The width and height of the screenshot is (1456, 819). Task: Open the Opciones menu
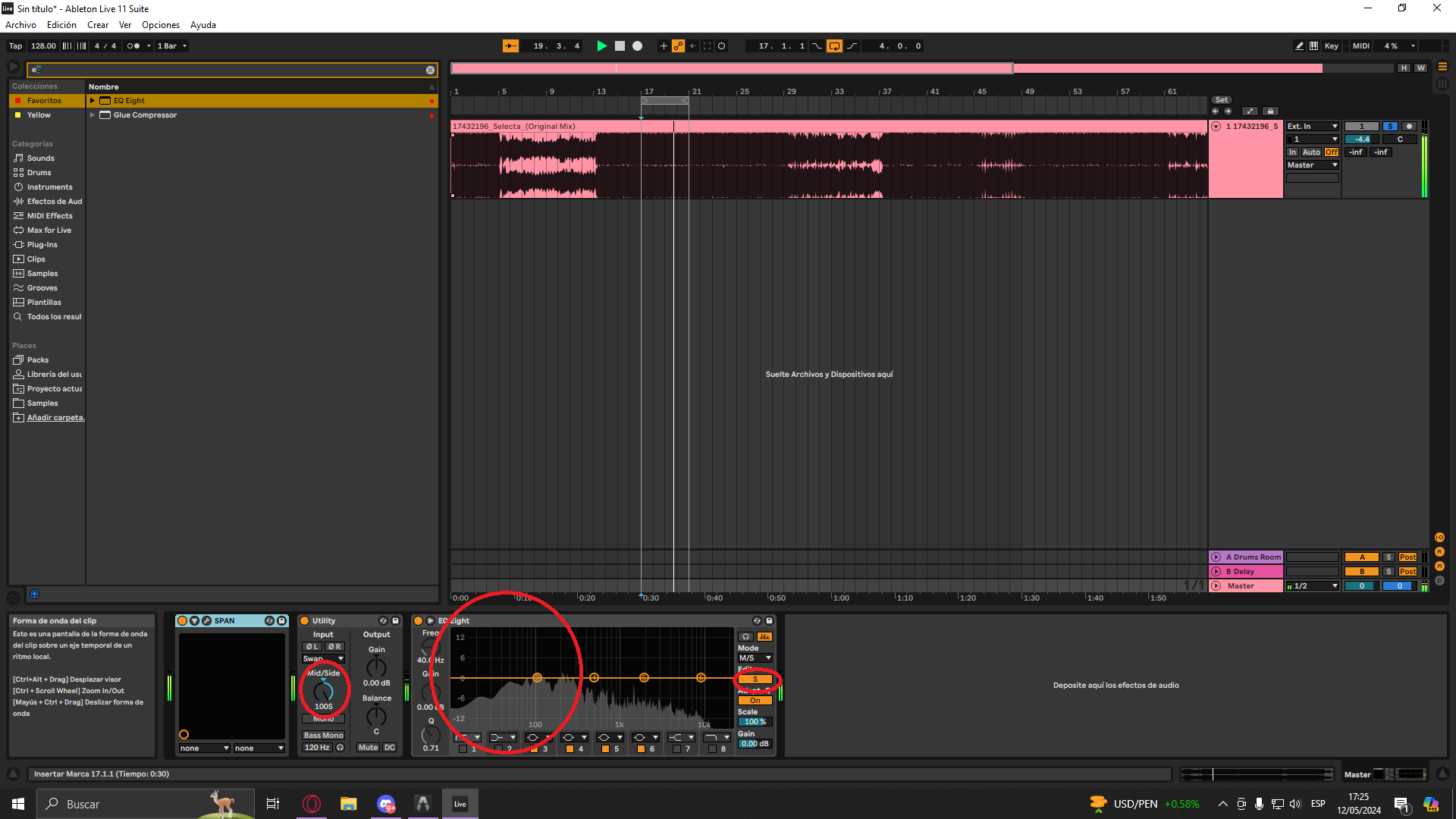[x=161, y=25]
